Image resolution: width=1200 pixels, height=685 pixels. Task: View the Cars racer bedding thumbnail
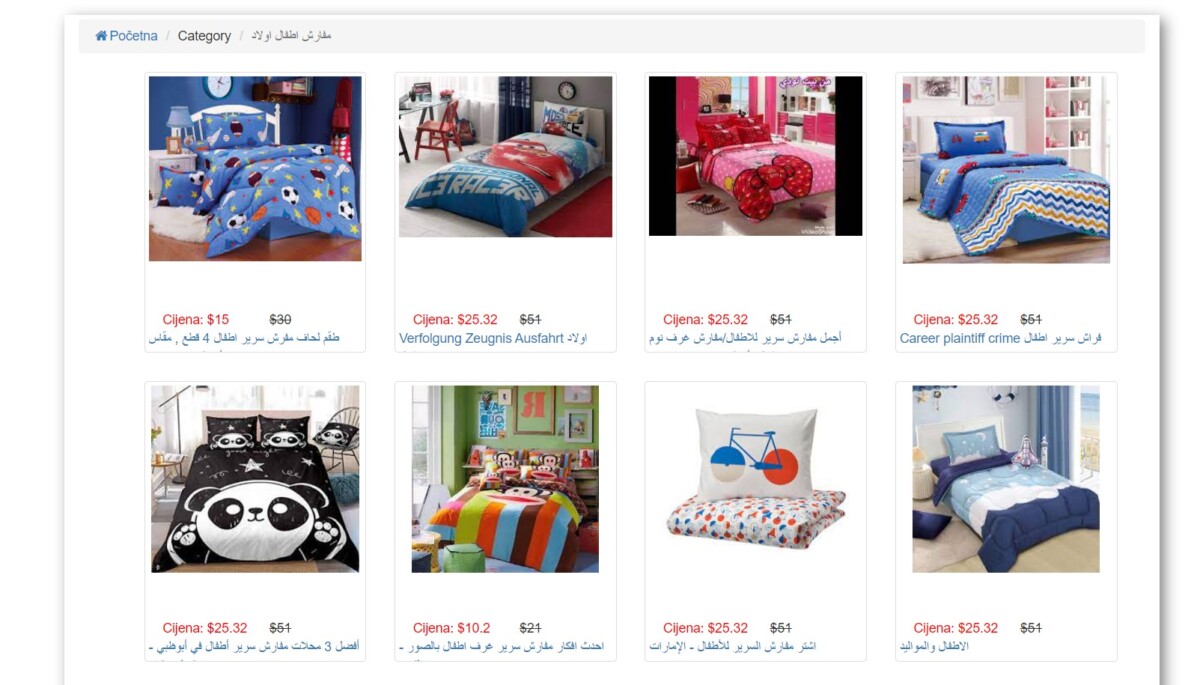(505, 157)
